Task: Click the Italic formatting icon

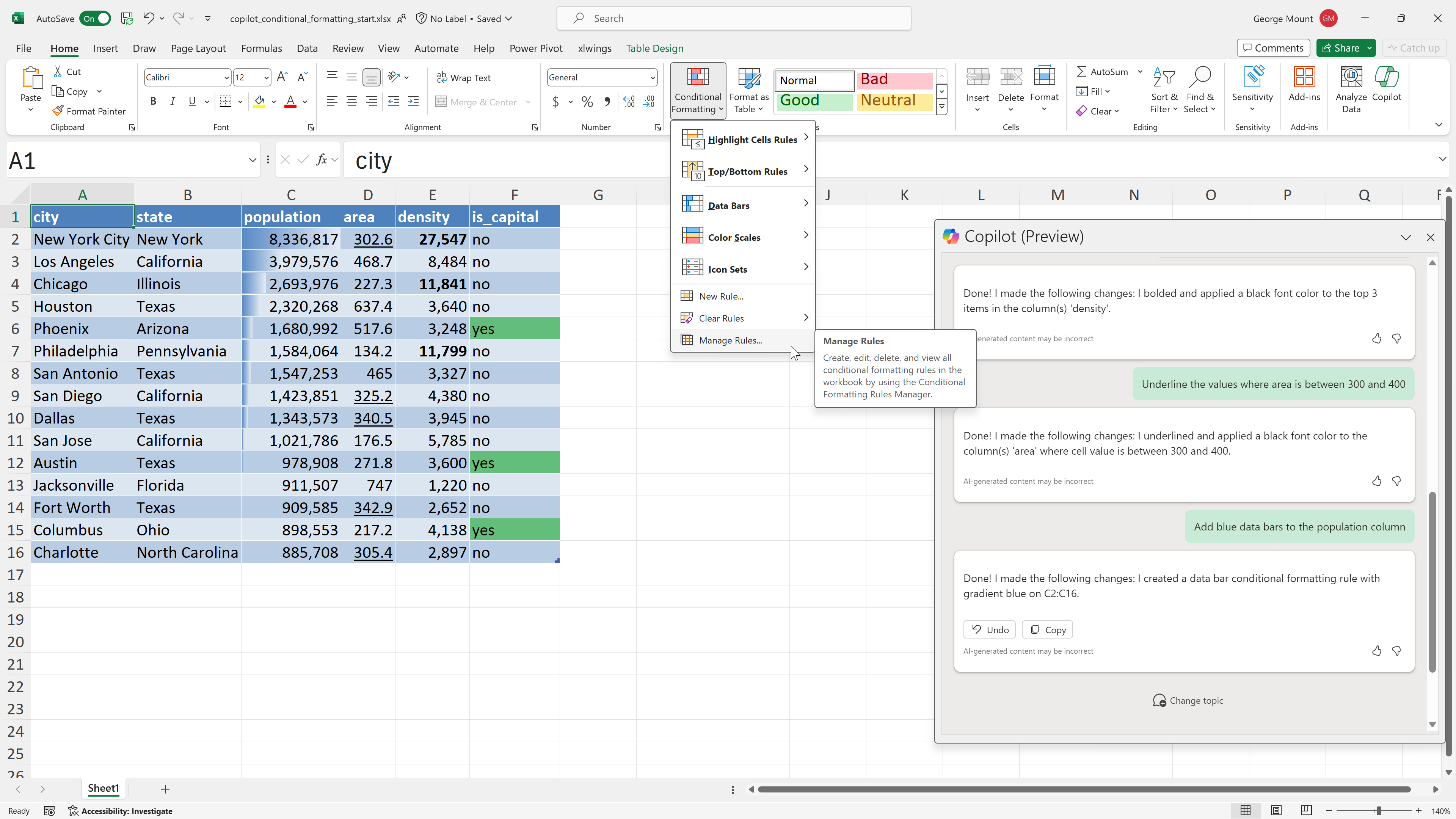Action: coord(173,102)
